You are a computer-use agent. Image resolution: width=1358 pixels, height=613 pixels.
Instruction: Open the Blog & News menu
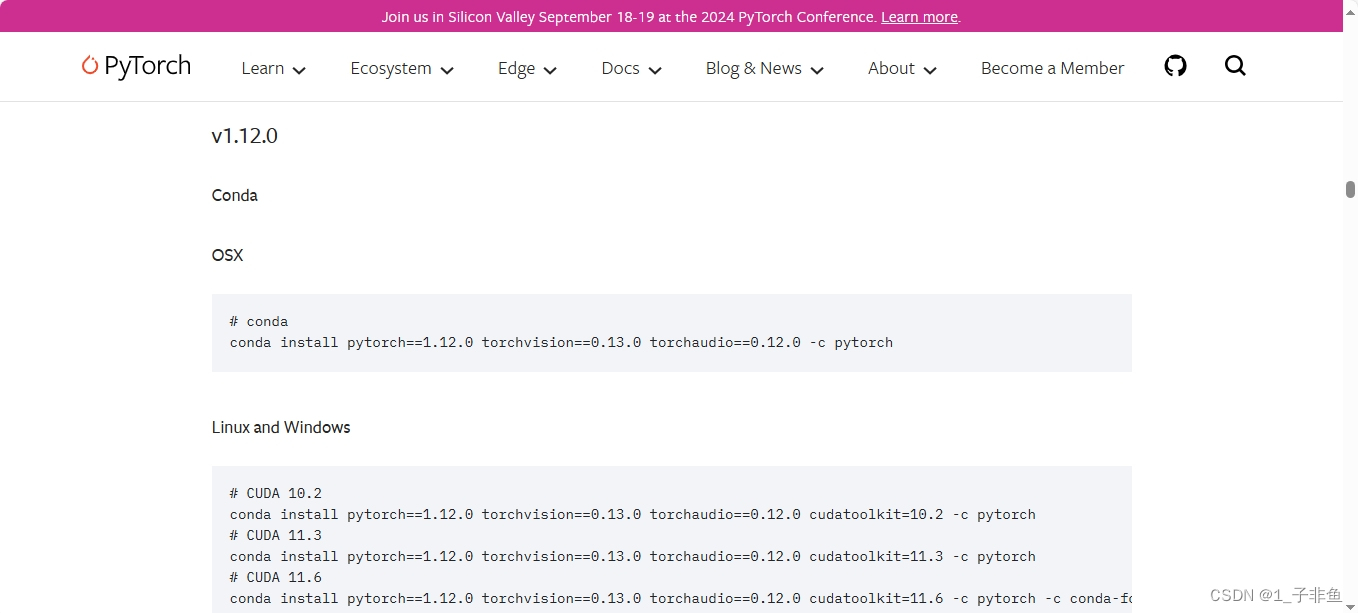[754, 68]
